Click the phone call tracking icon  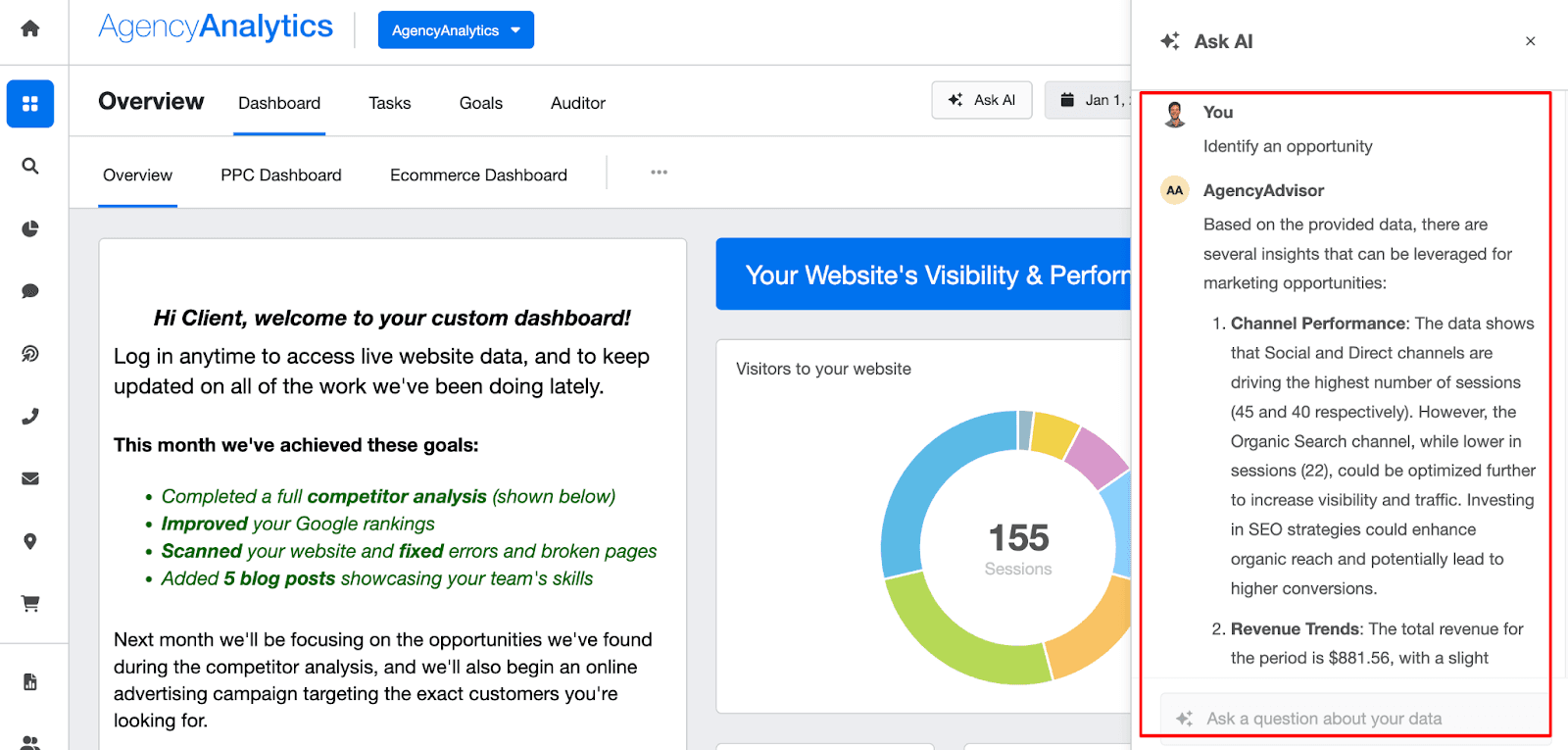[x=30, y=417]
